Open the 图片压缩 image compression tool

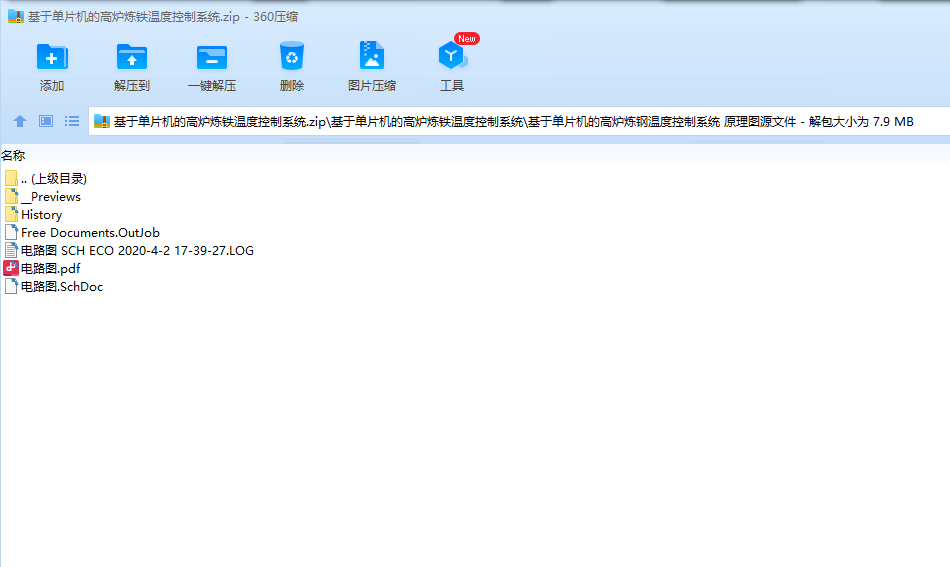(x=371, y=56)
